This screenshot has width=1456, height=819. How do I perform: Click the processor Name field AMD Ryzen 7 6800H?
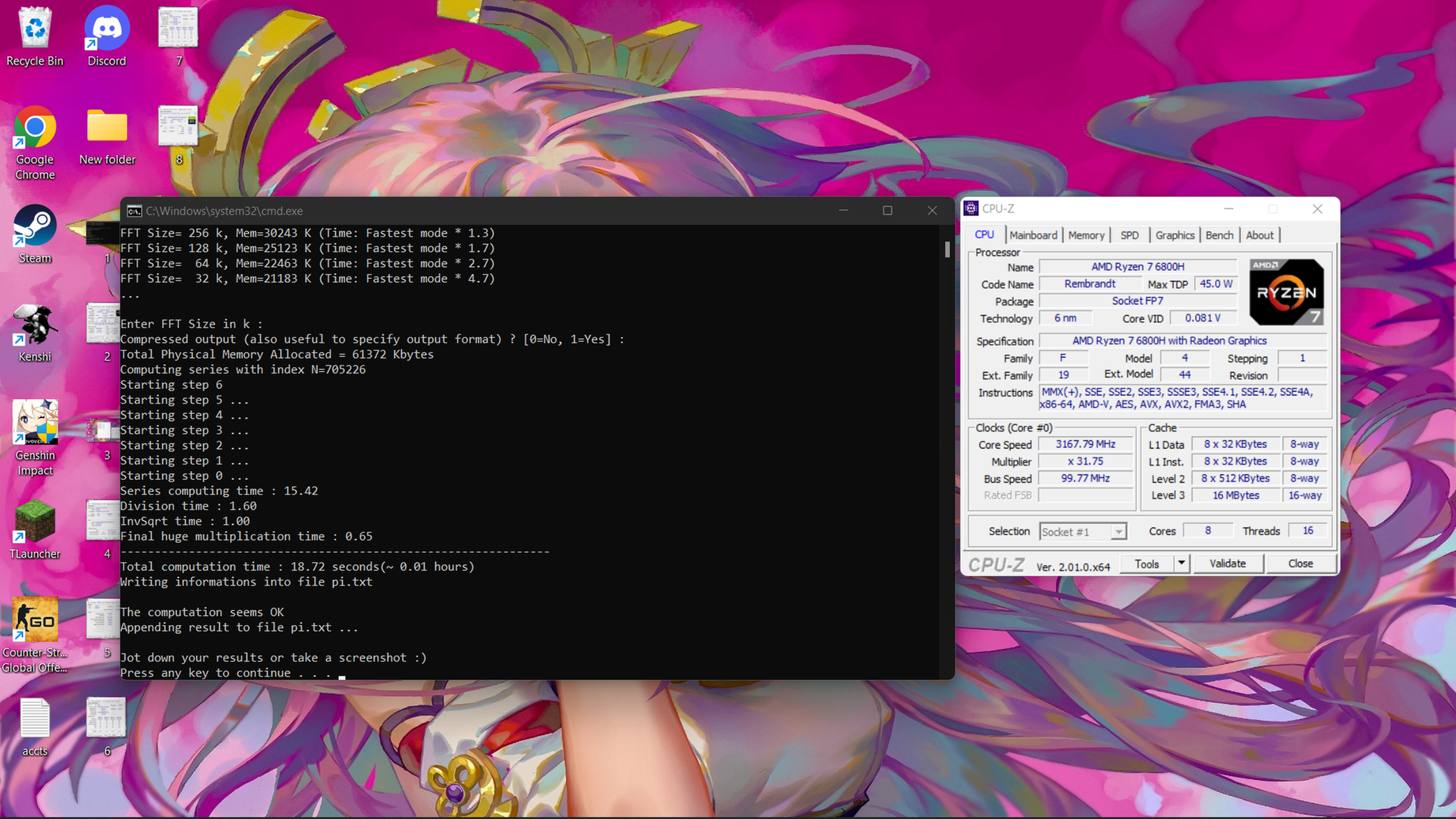[x=1137, y=267]
